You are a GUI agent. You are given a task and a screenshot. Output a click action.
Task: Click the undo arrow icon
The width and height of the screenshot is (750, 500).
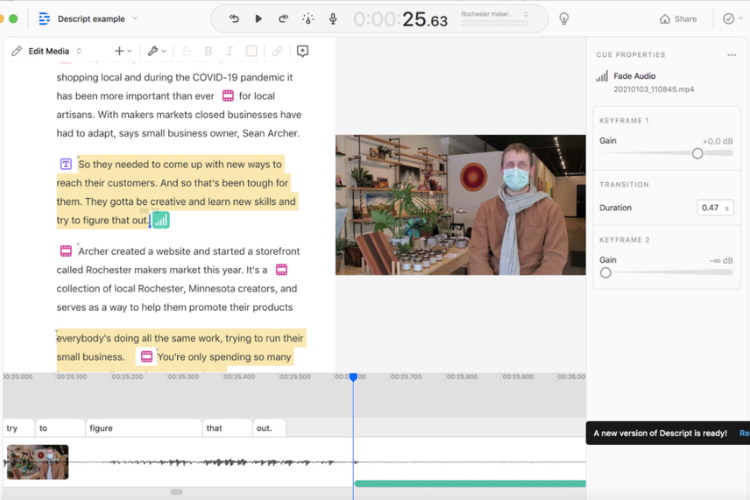point(234,19)
